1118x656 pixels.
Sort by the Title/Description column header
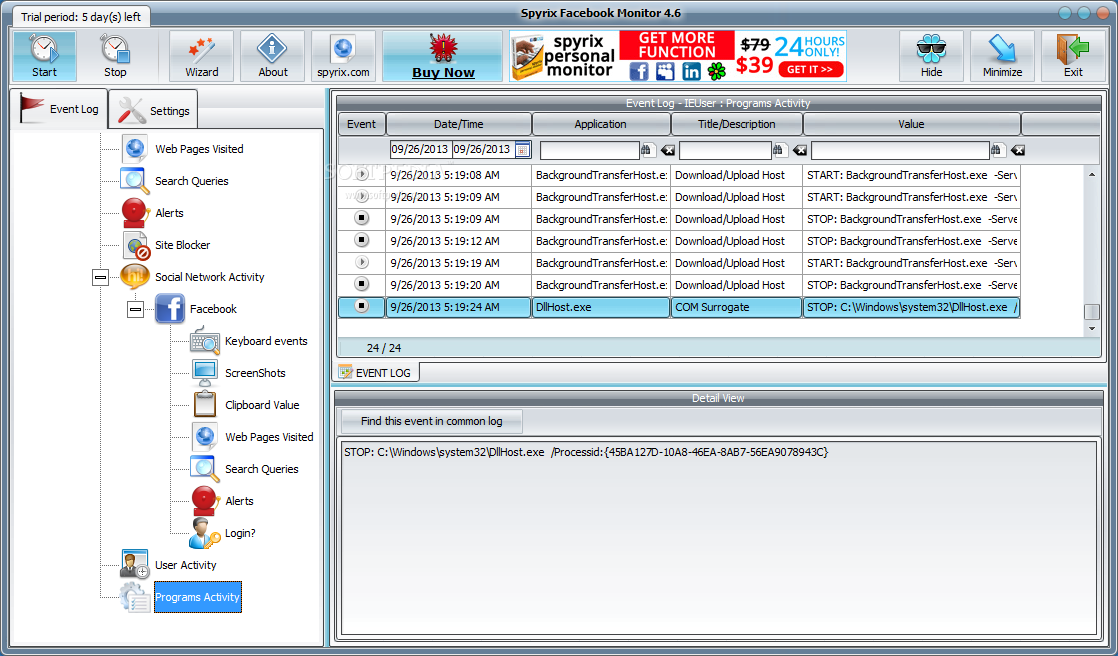tap(737, 124)
